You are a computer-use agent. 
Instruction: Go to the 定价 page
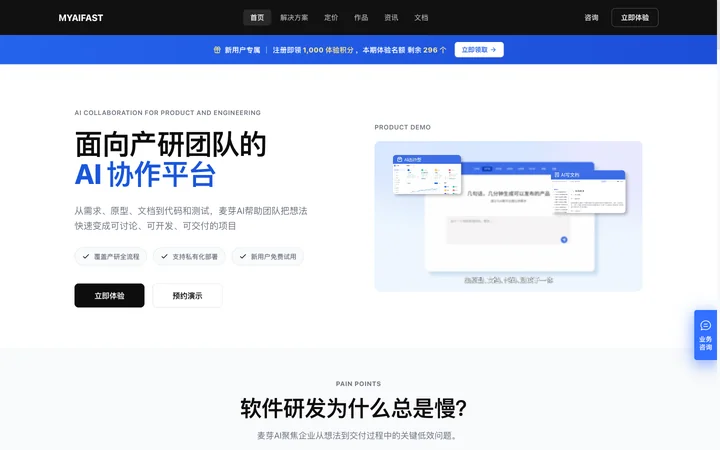tap(331, 18)
